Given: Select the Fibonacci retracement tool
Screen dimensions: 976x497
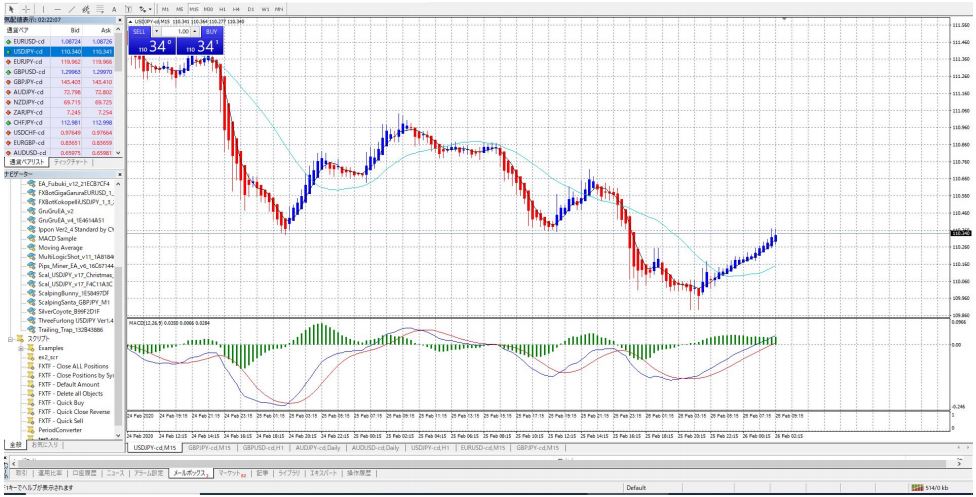Looking at the screenshot, I should tap(100, 9).
